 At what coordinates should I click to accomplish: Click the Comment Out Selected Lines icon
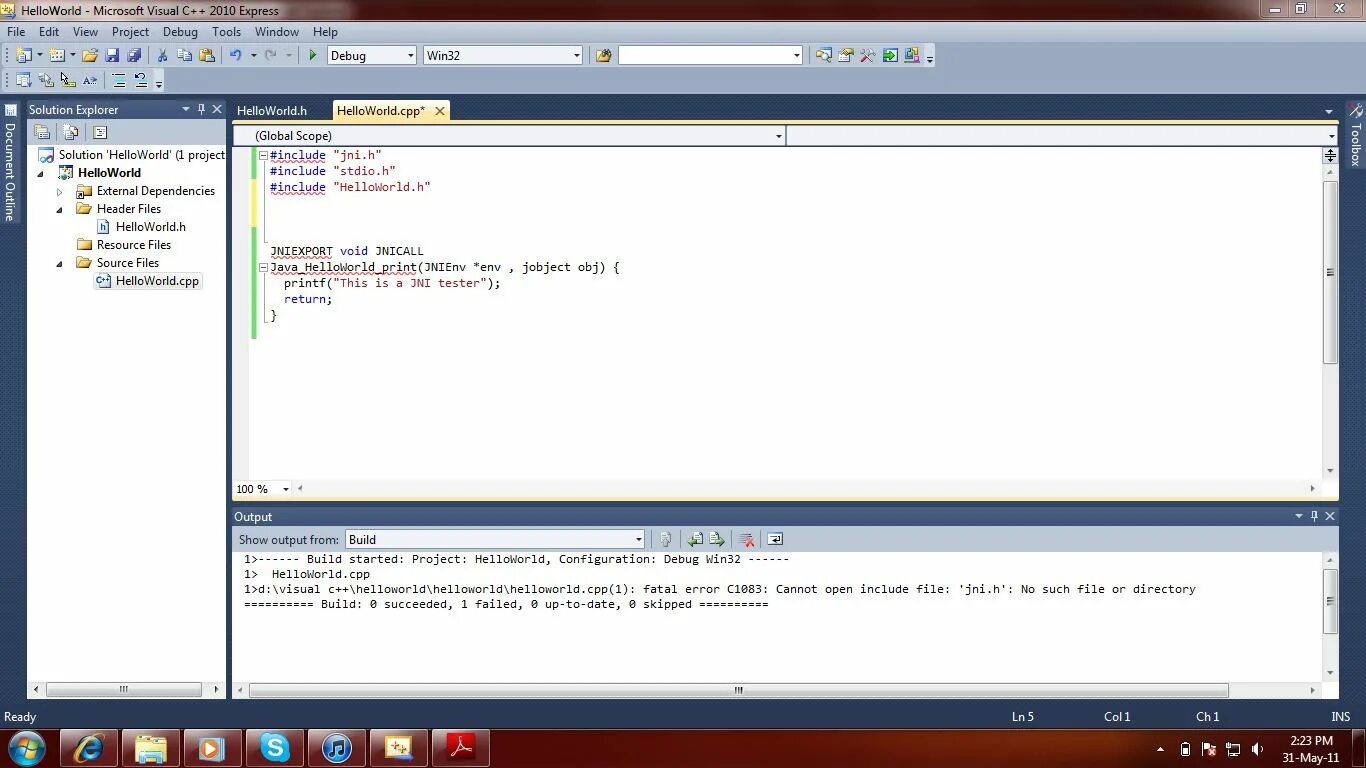click(x=119, y=81)
